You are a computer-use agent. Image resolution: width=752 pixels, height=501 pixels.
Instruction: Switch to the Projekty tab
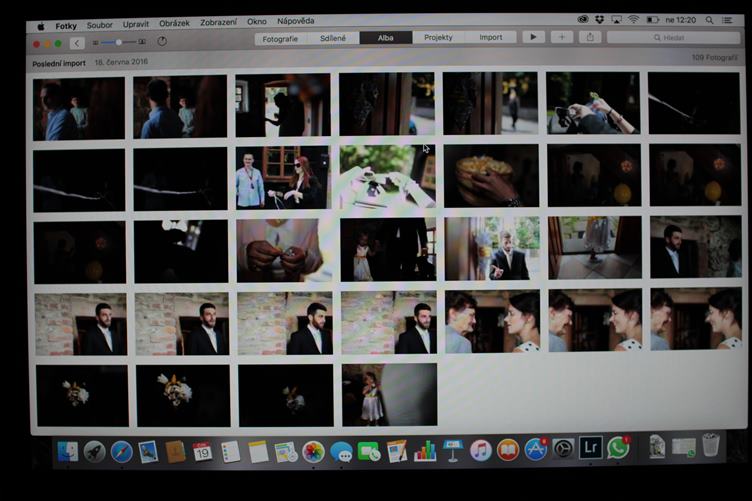[x=438, y=37]
